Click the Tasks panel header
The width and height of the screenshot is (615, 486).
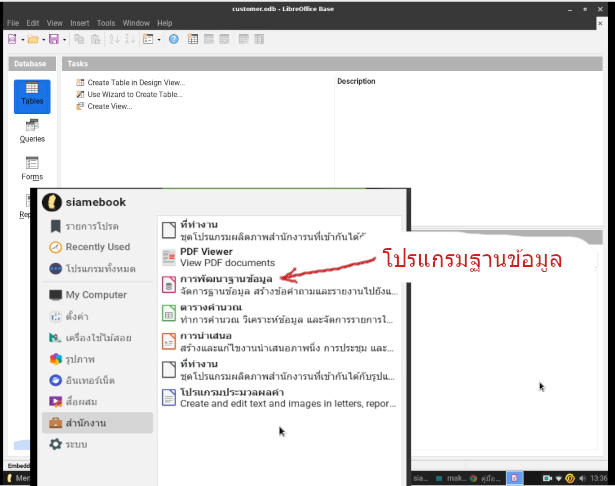point(332,64)
